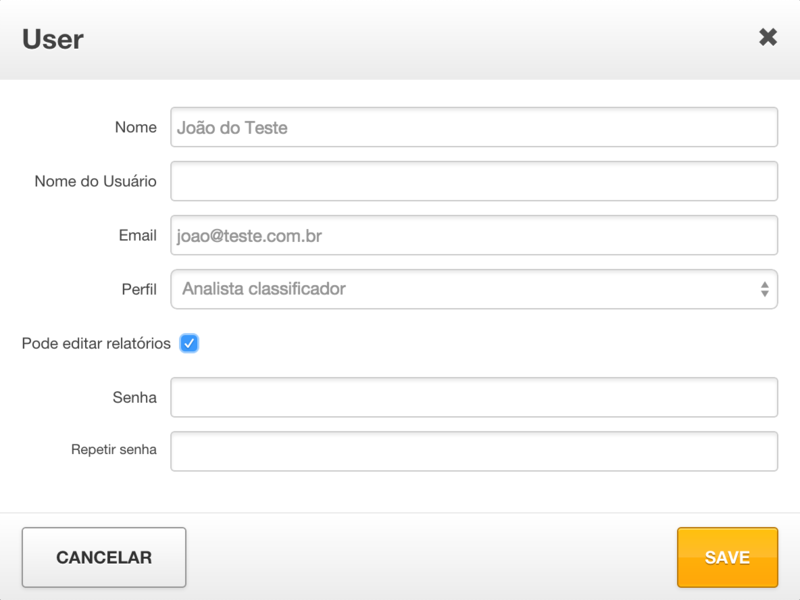Click the Email field with joao@teste.com.br
Screen dimensions: 800x600
[473, 235]
